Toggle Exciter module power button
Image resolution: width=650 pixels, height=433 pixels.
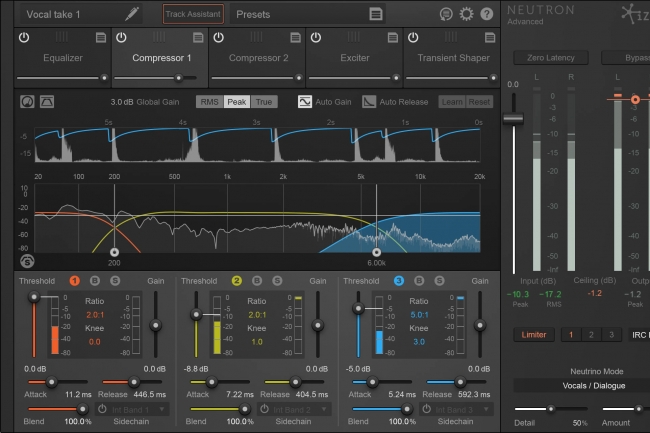point(316,37)
